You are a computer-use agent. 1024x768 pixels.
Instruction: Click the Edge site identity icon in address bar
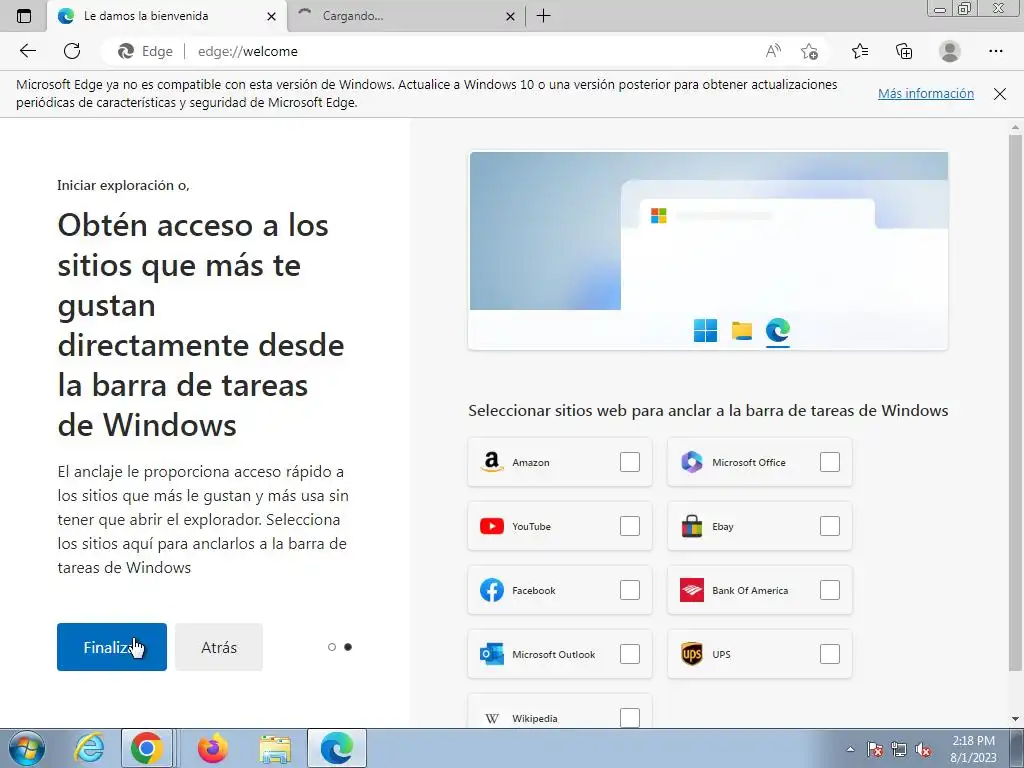click(x=126, y=51)
